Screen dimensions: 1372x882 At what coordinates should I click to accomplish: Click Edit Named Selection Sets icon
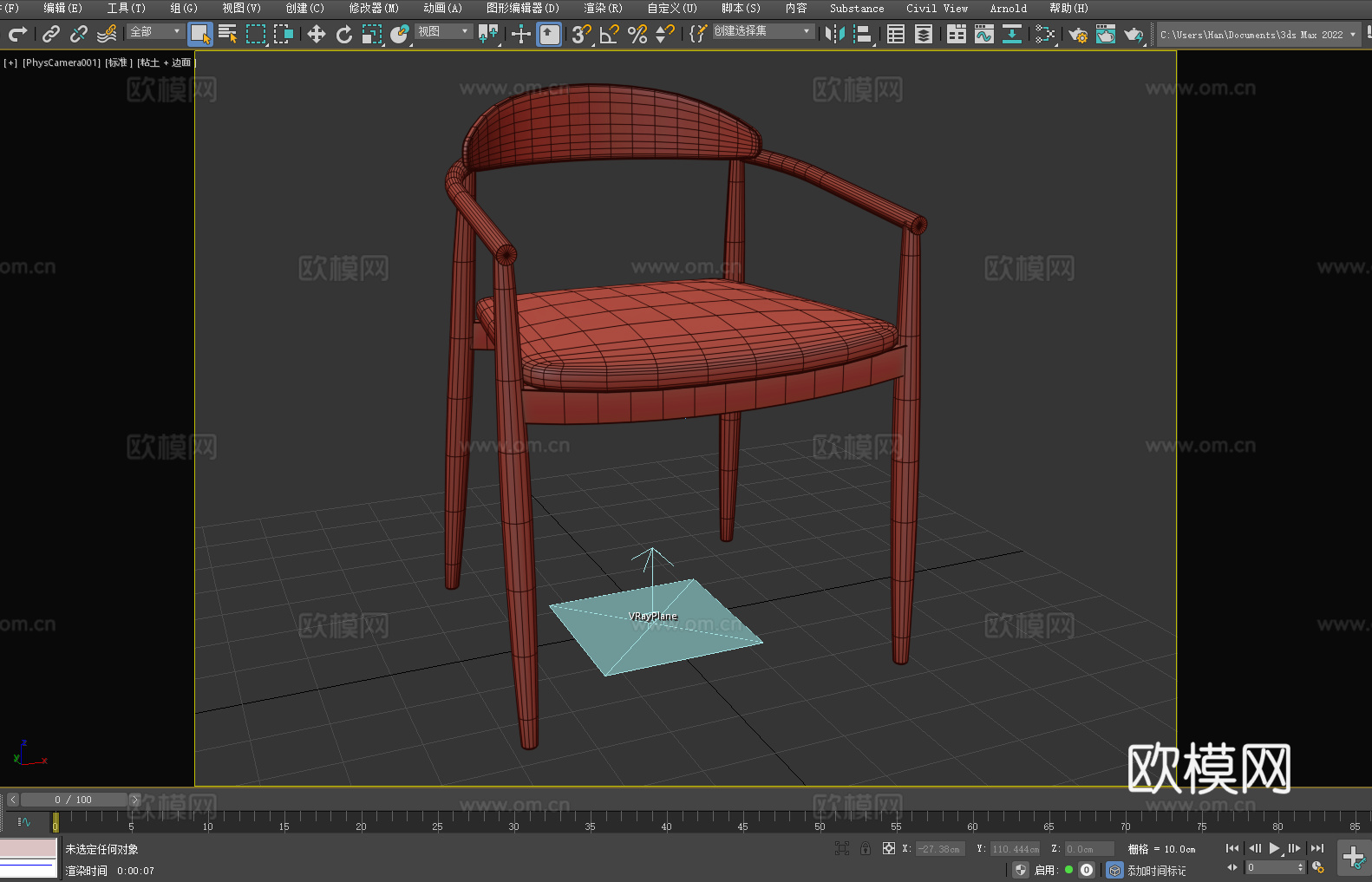(x=698, y=35)
